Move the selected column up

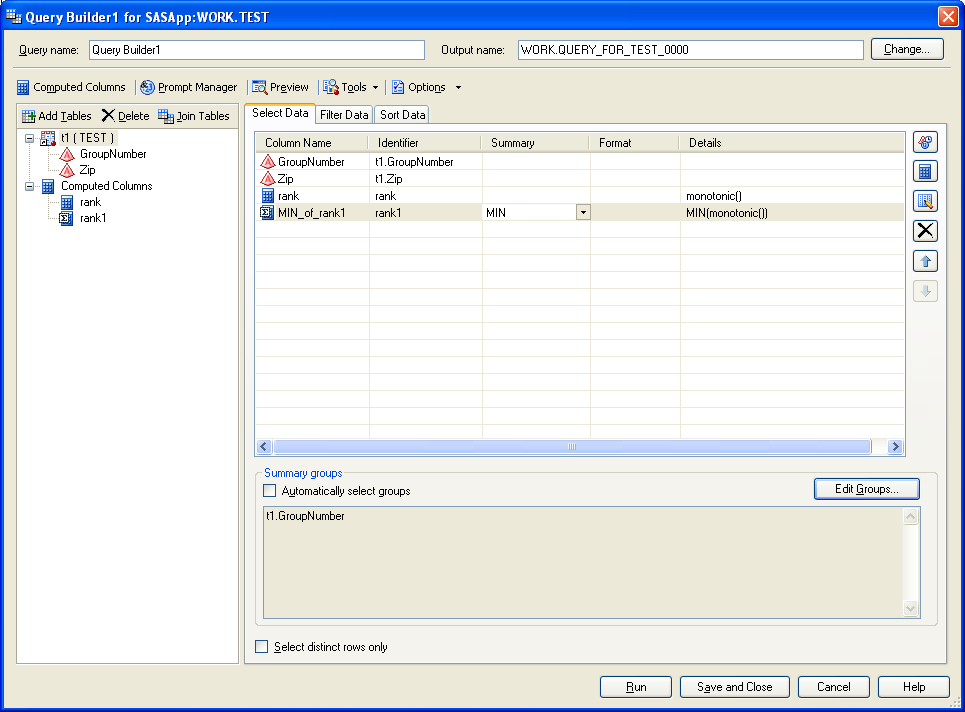[925, 261]
